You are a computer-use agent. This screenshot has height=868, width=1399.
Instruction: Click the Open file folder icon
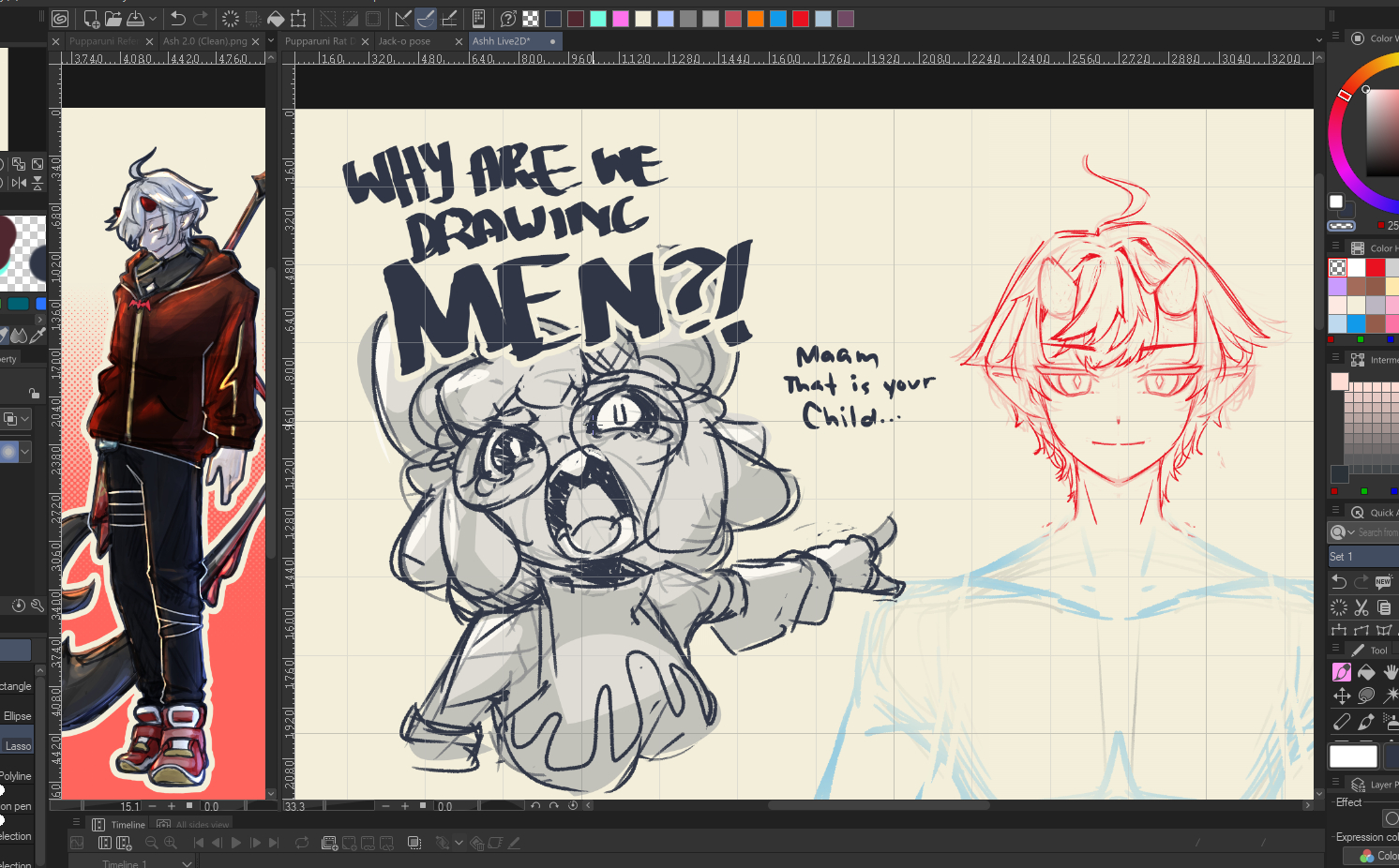click(x=113, y=19)
